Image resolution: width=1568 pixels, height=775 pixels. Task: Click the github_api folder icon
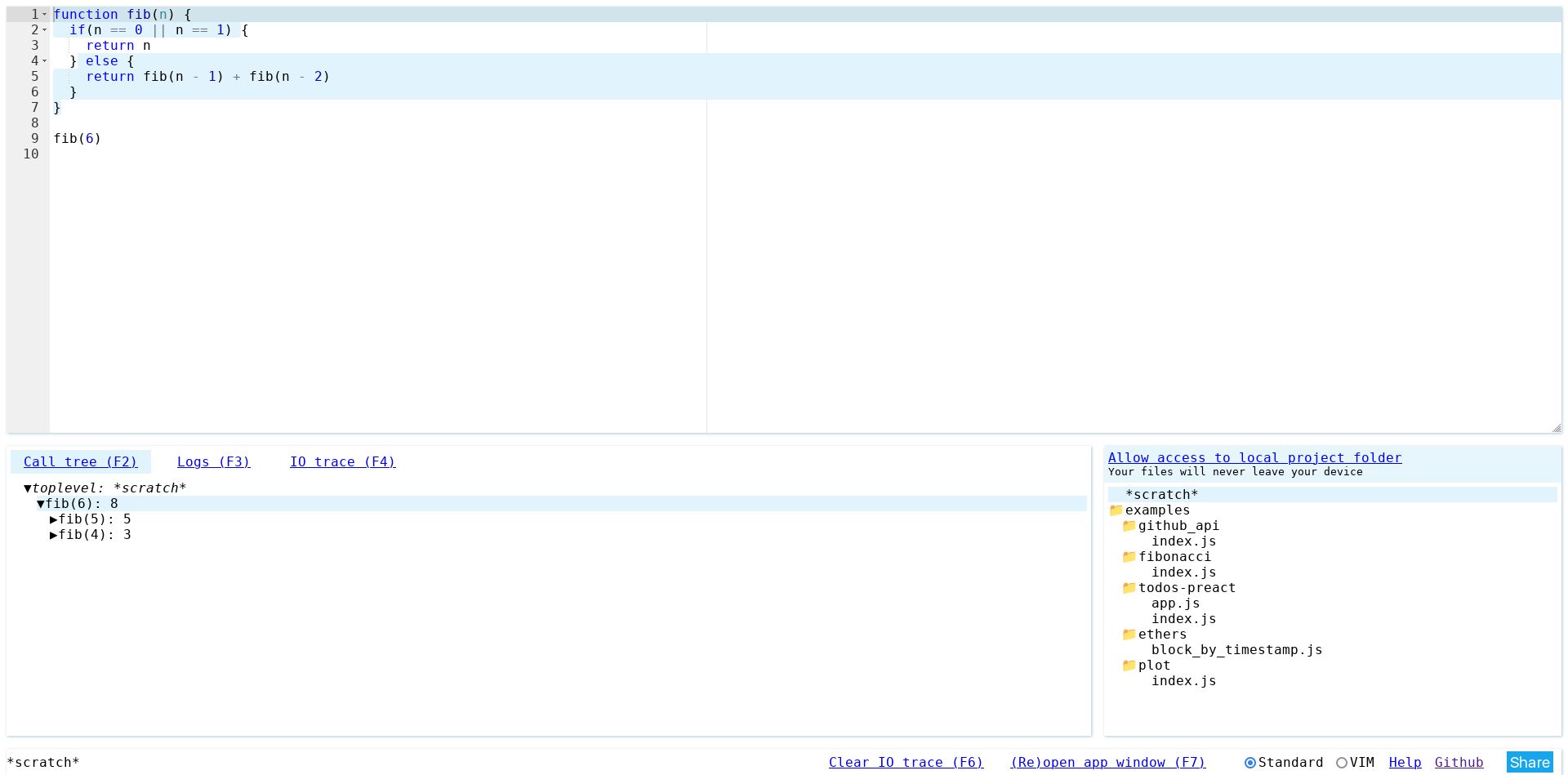(x=1129, y=526)
